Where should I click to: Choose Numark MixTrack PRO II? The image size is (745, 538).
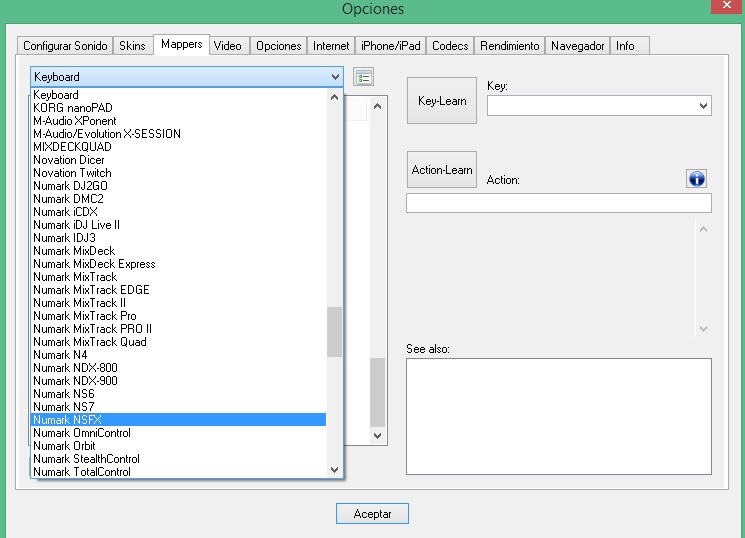coord(179,329)
